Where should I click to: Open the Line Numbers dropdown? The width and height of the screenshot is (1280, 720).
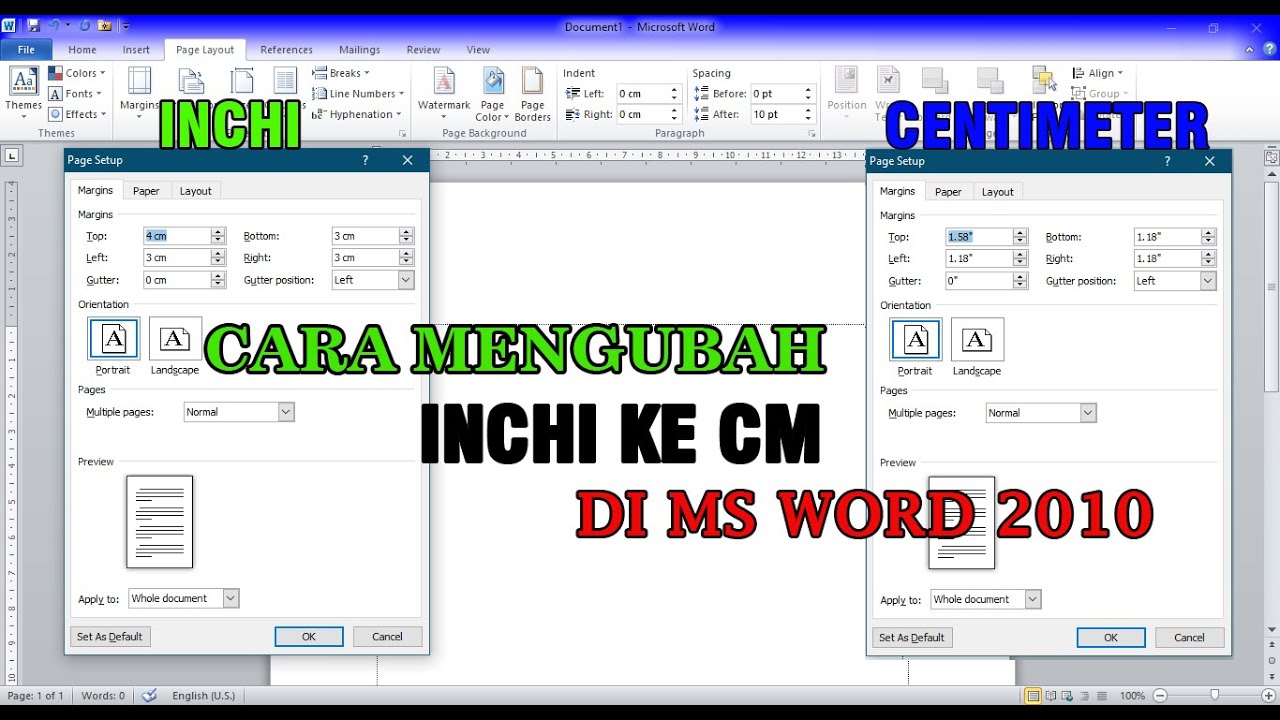[358, 94]
